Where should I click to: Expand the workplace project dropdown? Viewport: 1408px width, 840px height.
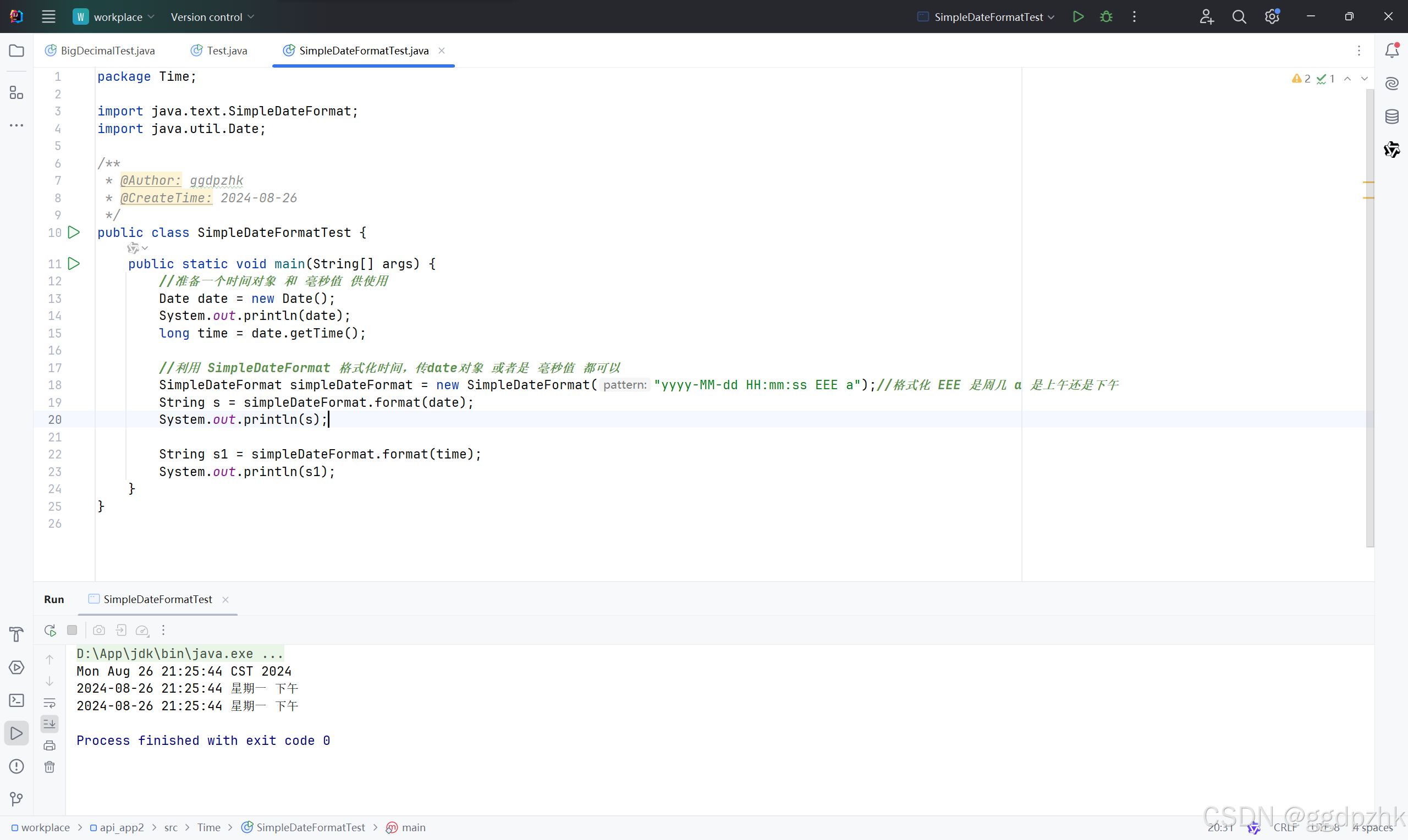[114, 17]
